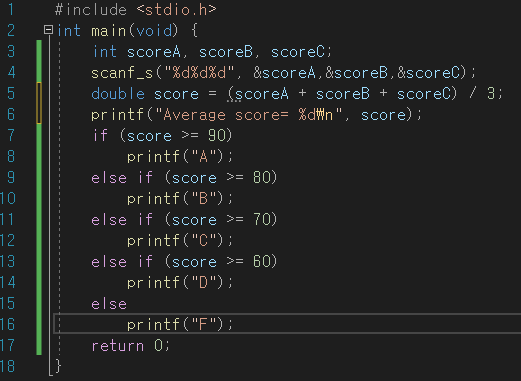Click printf("A") statement
Image resolution: width=521 pixels, height=381 pixels.
180,157
